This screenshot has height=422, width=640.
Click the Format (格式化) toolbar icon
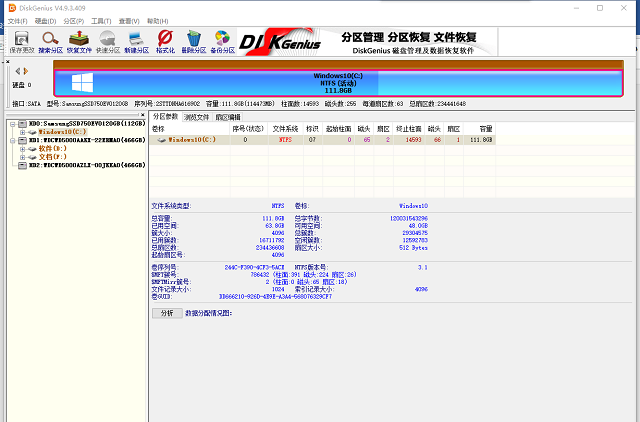pyautogui.click(x=165, y=42)
